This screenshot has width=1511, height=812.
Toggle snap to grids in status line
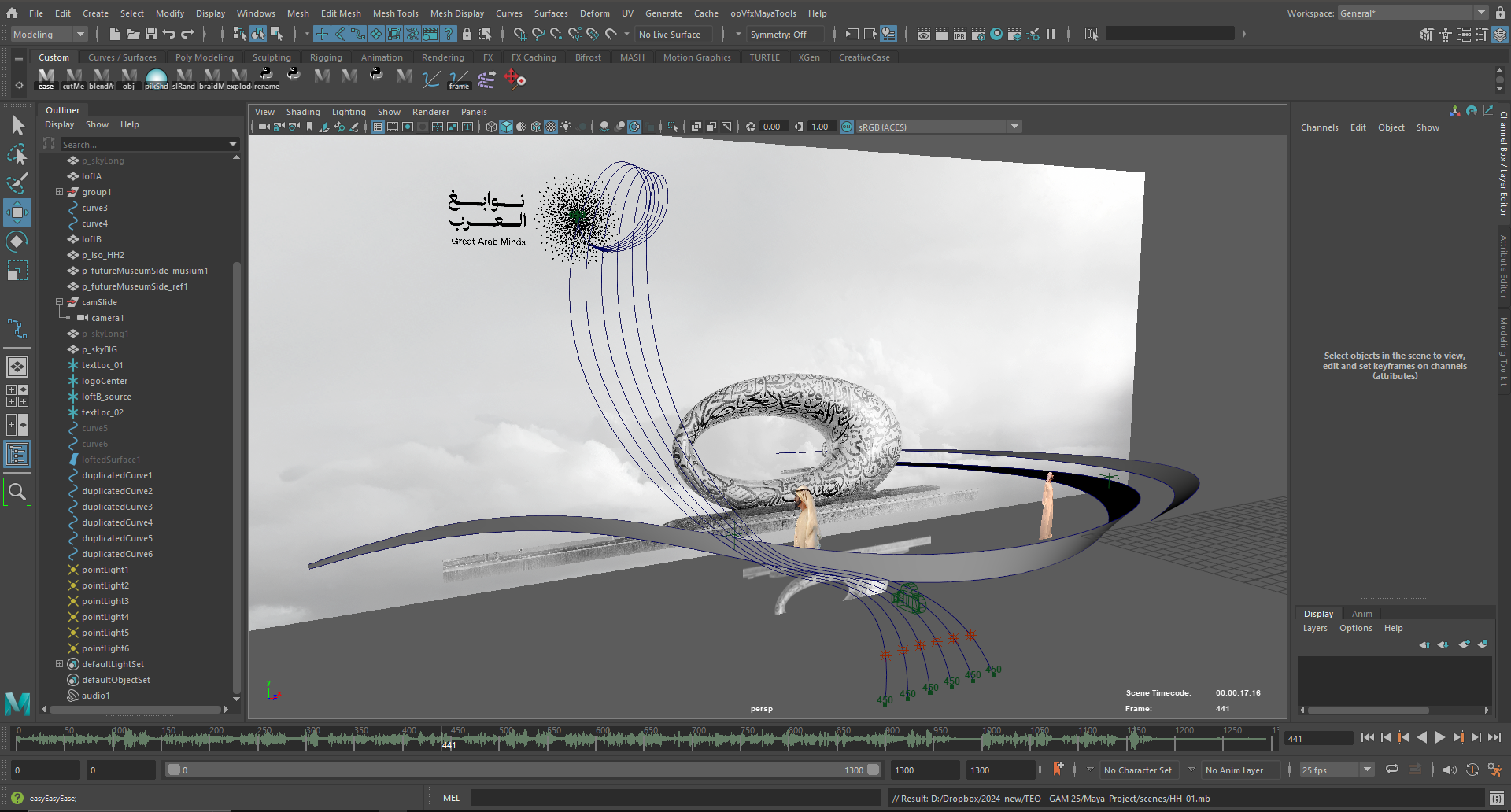[519, 34]
